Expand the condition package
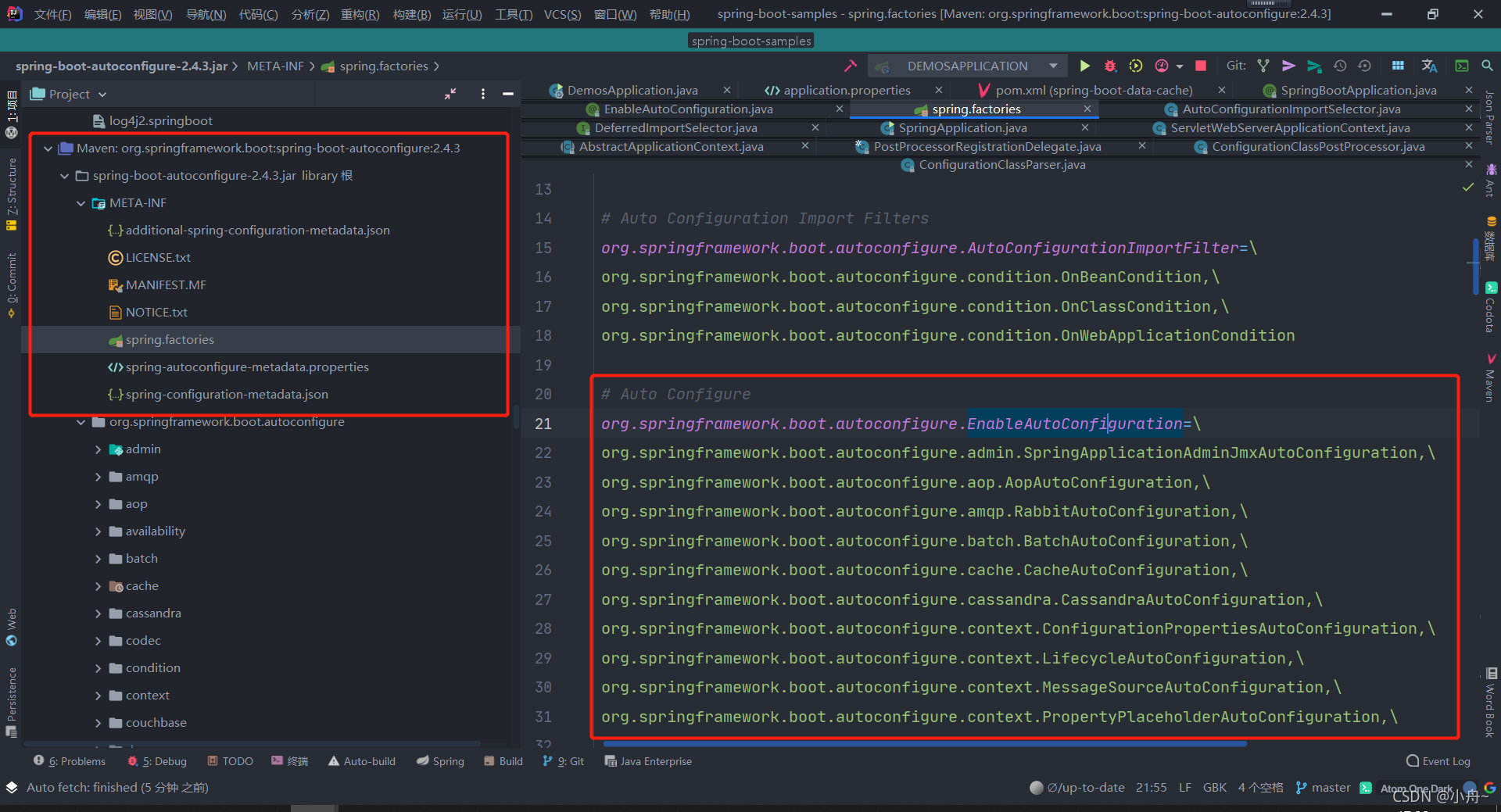 pos(98,668)
